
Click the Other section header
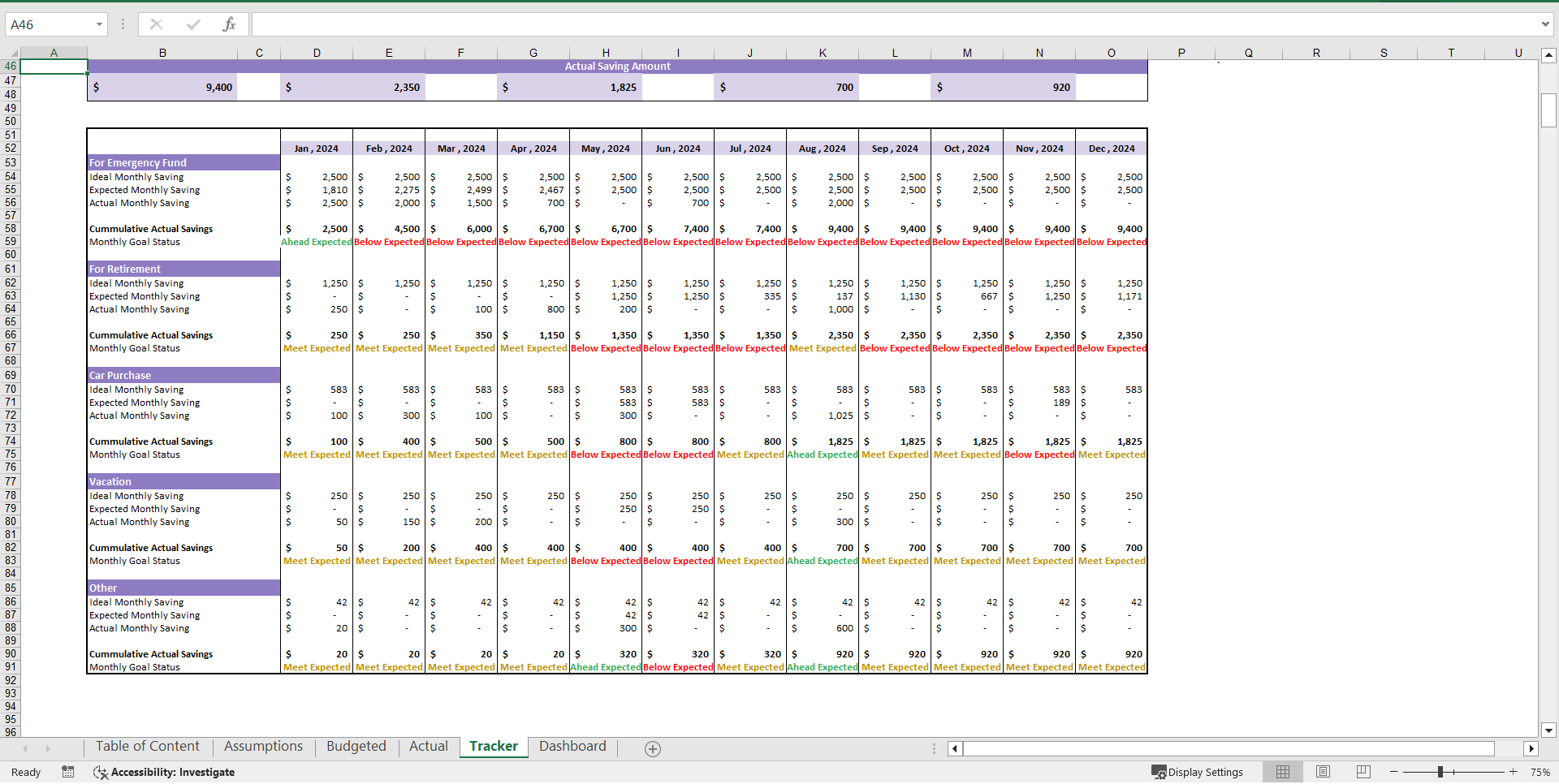(184, 588)
